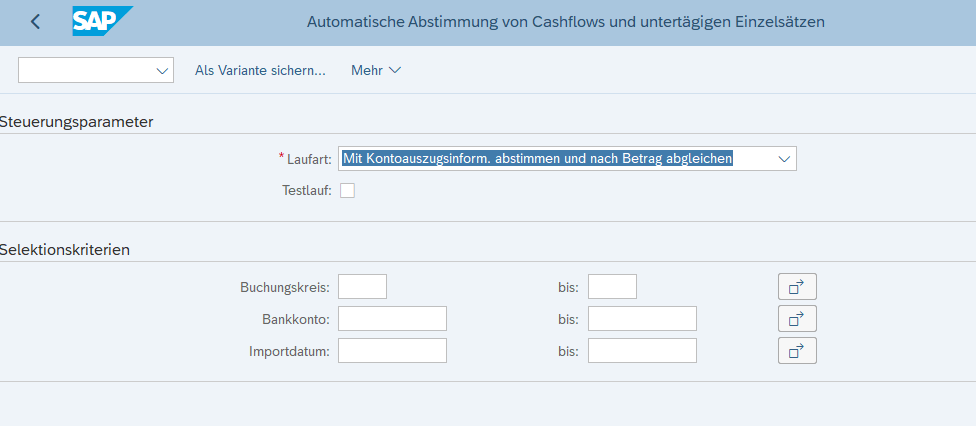This screenshot has width=976, height=426.
Task: Click the page title text
Action: pyautogui.click(x=566, y=22)
